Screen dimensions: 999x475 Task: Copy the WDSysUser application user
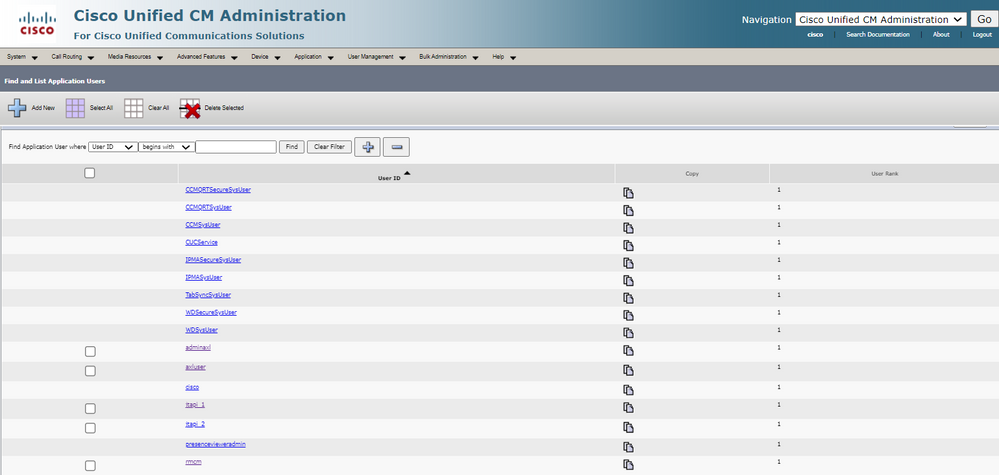pyautogui.click(x=628, y=333)
